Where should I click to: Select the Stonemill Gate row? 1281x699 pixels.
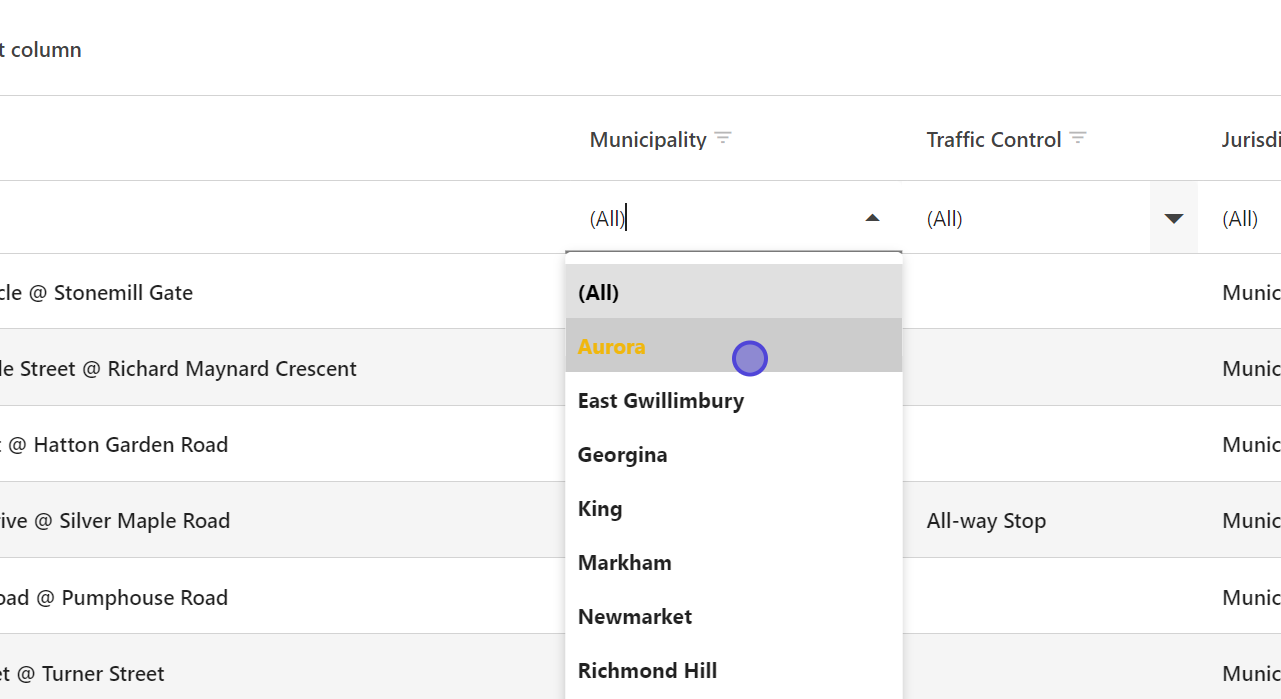coord(120,292)
